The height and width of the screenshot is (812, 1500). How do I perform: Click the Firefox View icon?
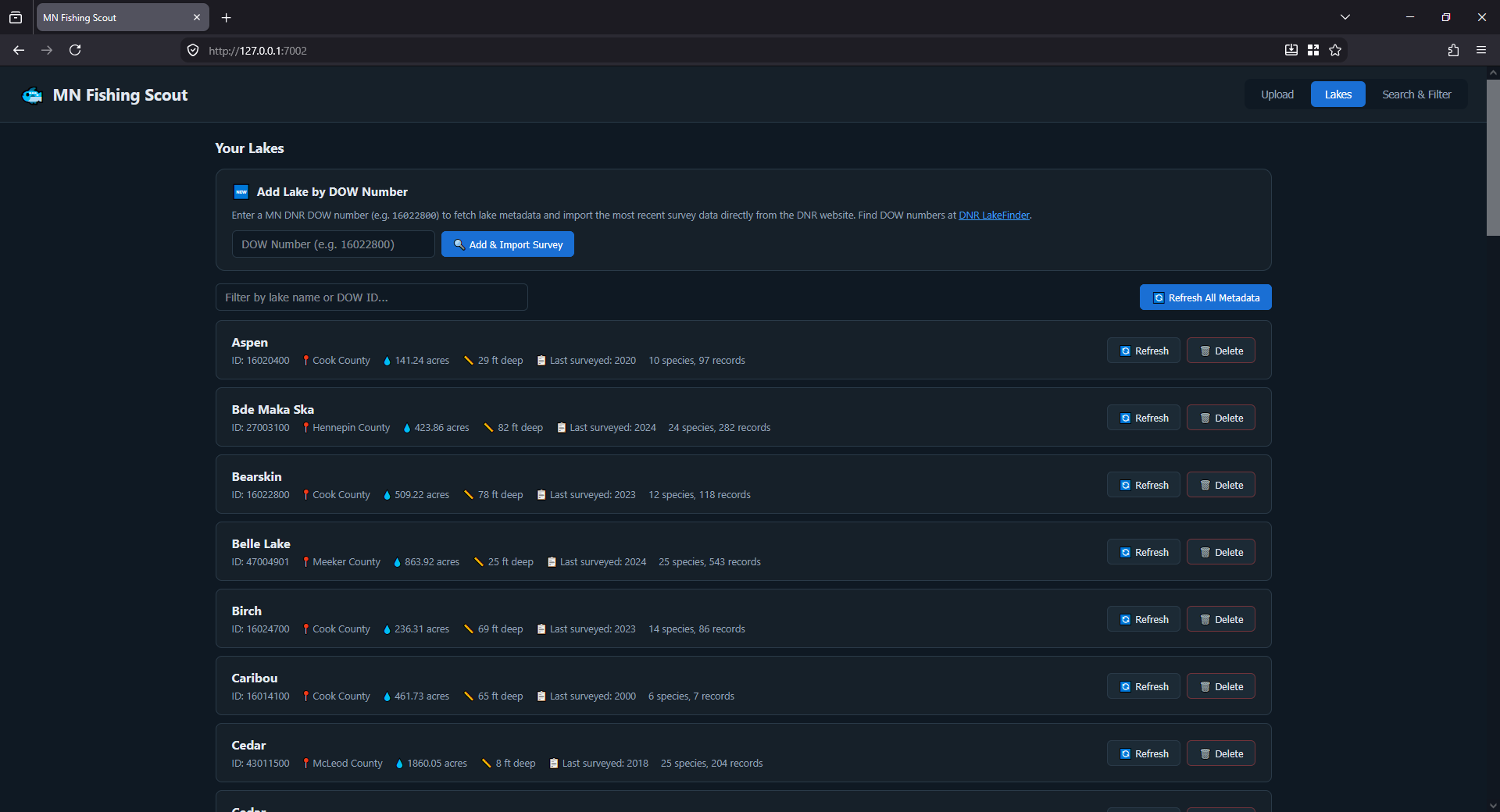(x=16, y=17)
